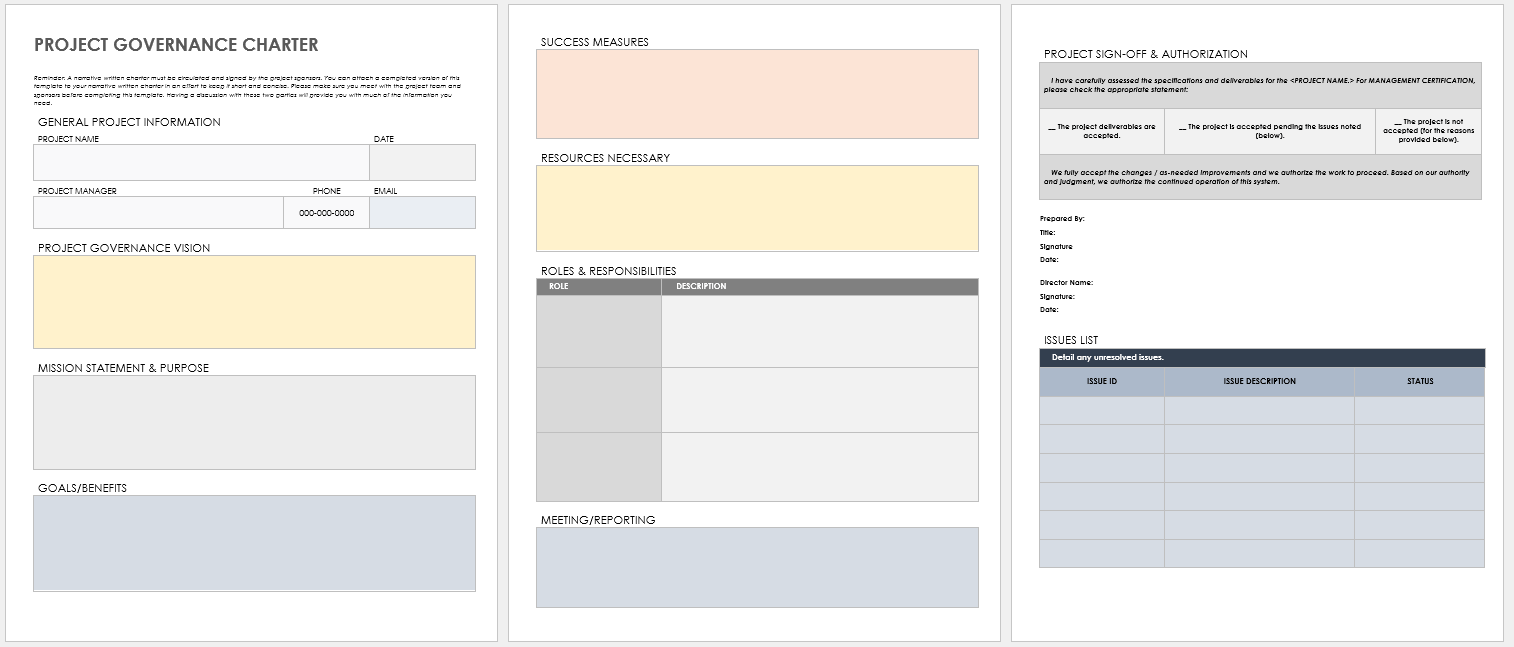
Task: Click the Meeting/Reporting text area
Action: (x=757, y=567)
